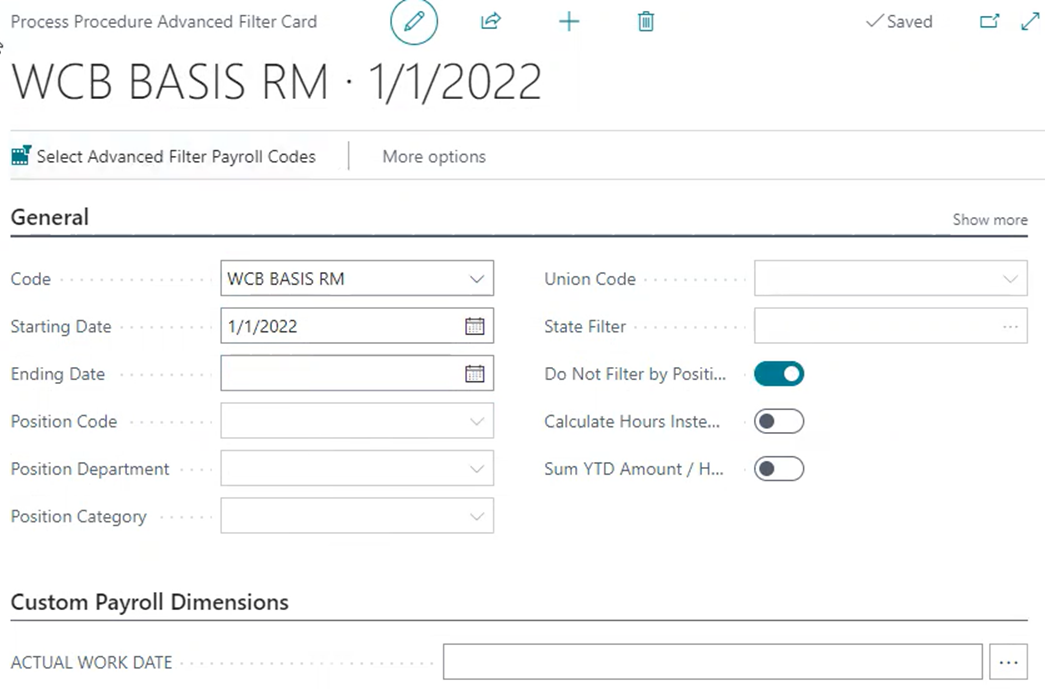
Task: Click Show more in General section
Action: tap(989, 219)
